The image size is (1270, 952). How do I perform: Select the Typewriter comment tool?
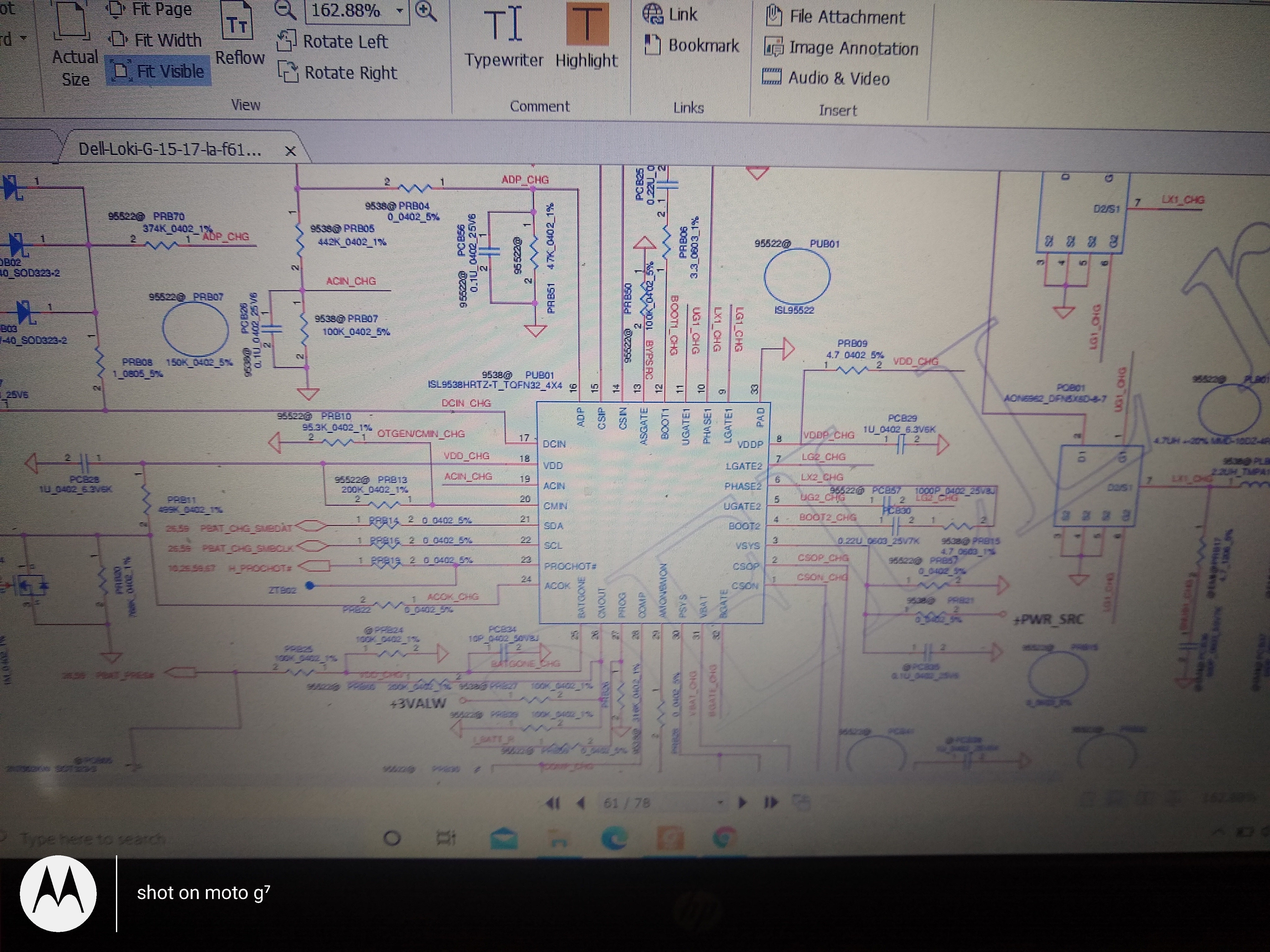pos(504,37)
